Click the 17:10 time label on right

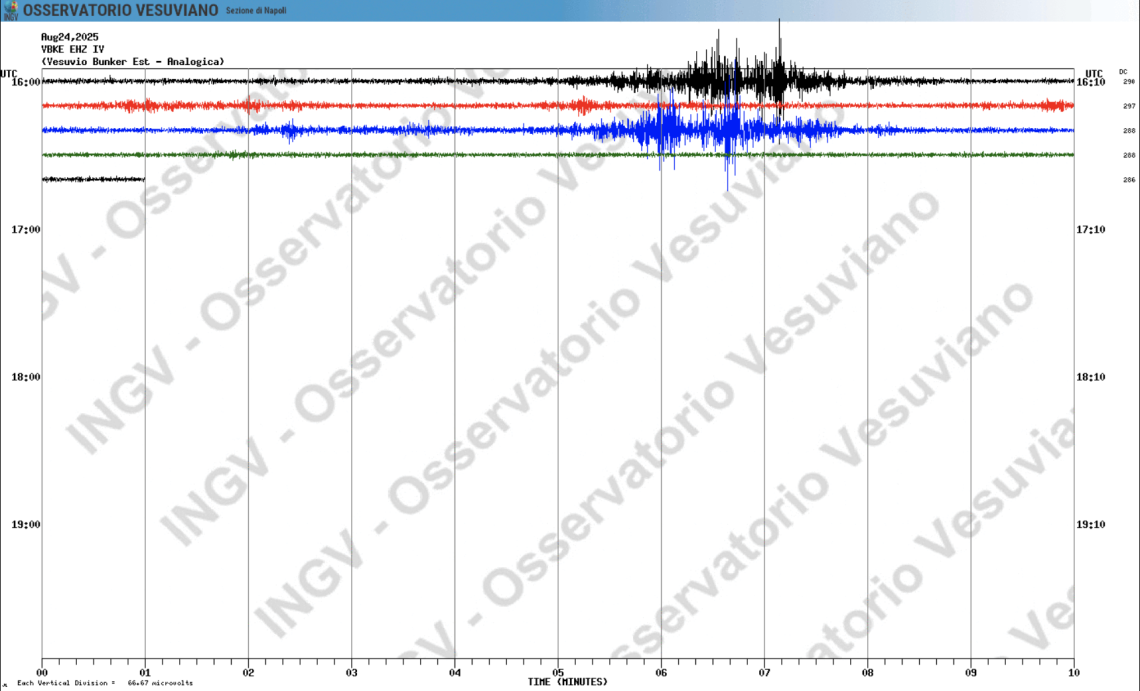tap(1091, 230)
